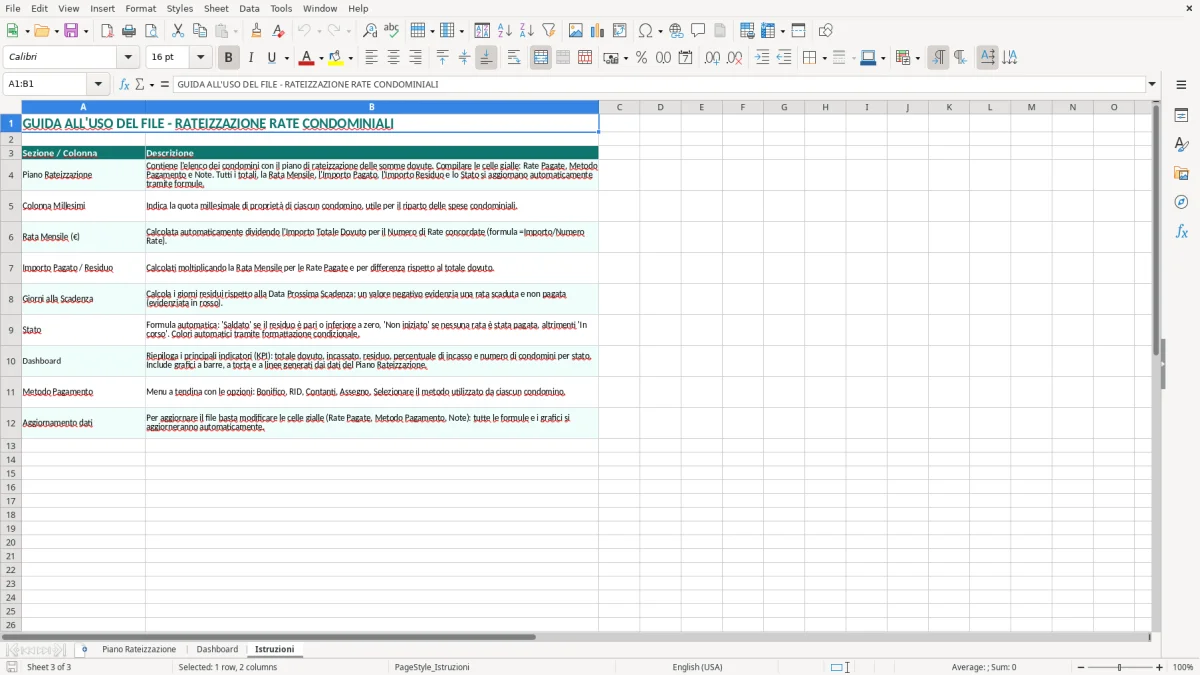
Task: Click the Sort Descending icon
Action: tap(527, 31)
